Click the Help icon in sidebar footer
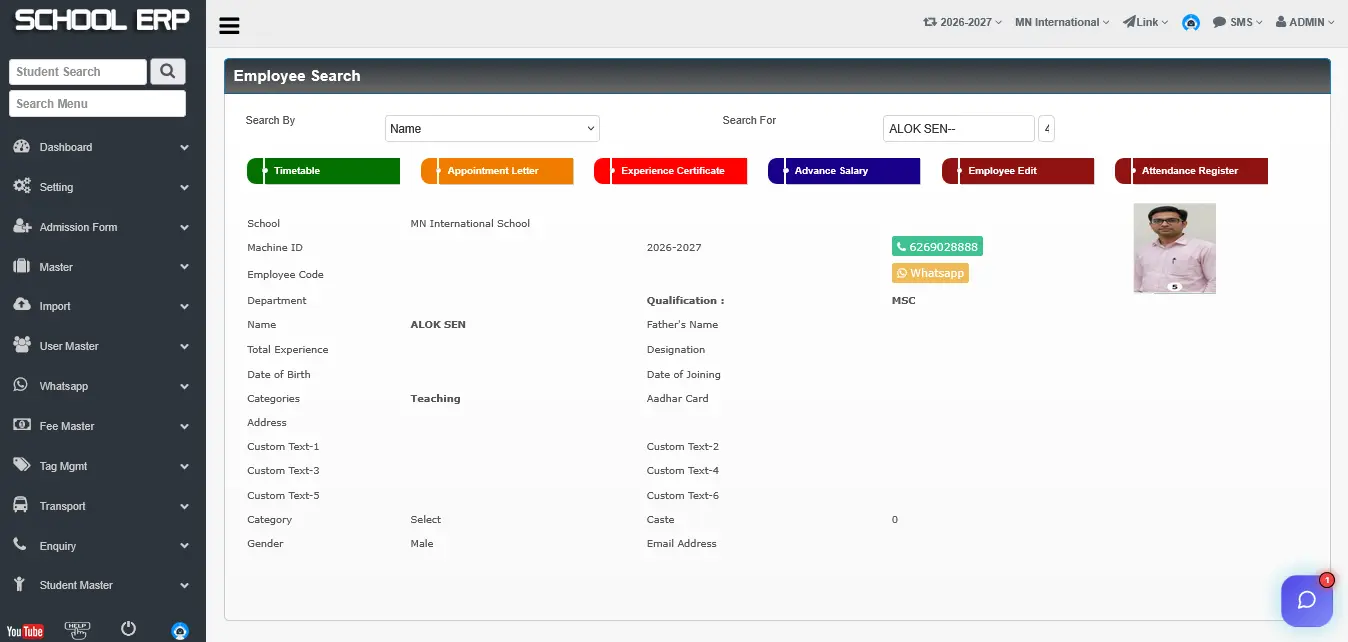Image resolution: width=1348 pixels, height=642 pixels. (x=77, y=630)
